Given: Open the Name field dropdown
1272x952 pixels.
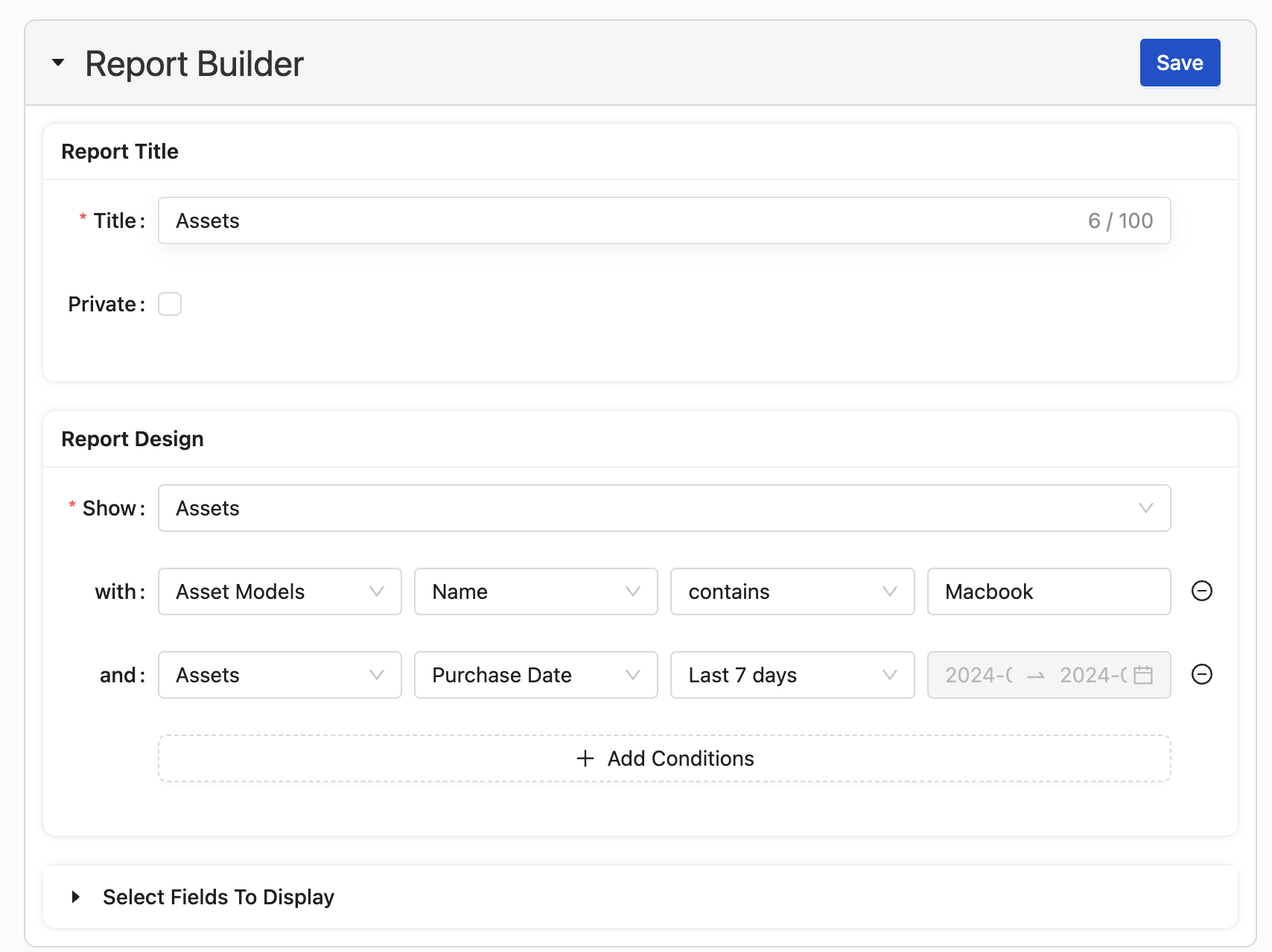Looking at the screenshot, I should click(x=535, y=591).
